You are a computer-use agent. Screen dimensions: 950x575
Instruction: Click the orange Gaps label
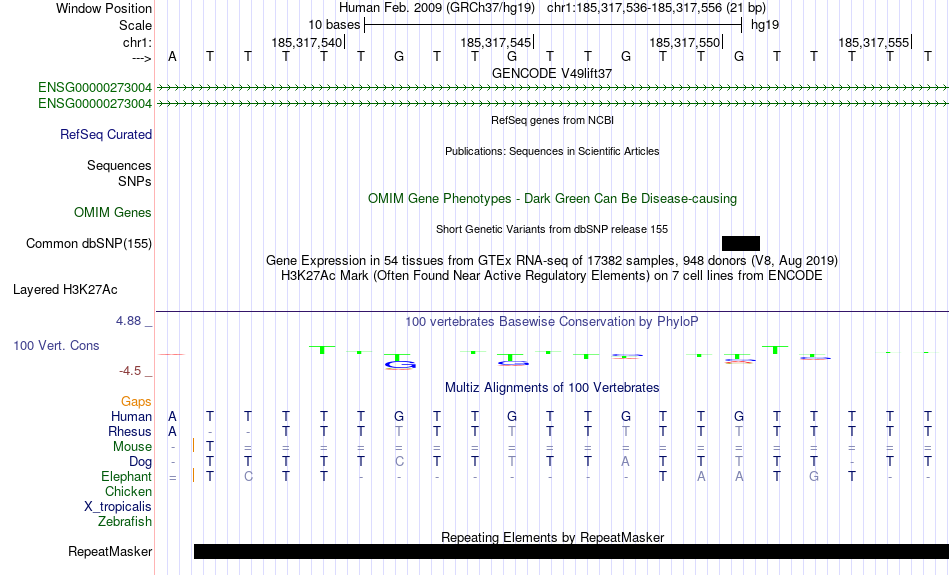[x=136, y=401]
